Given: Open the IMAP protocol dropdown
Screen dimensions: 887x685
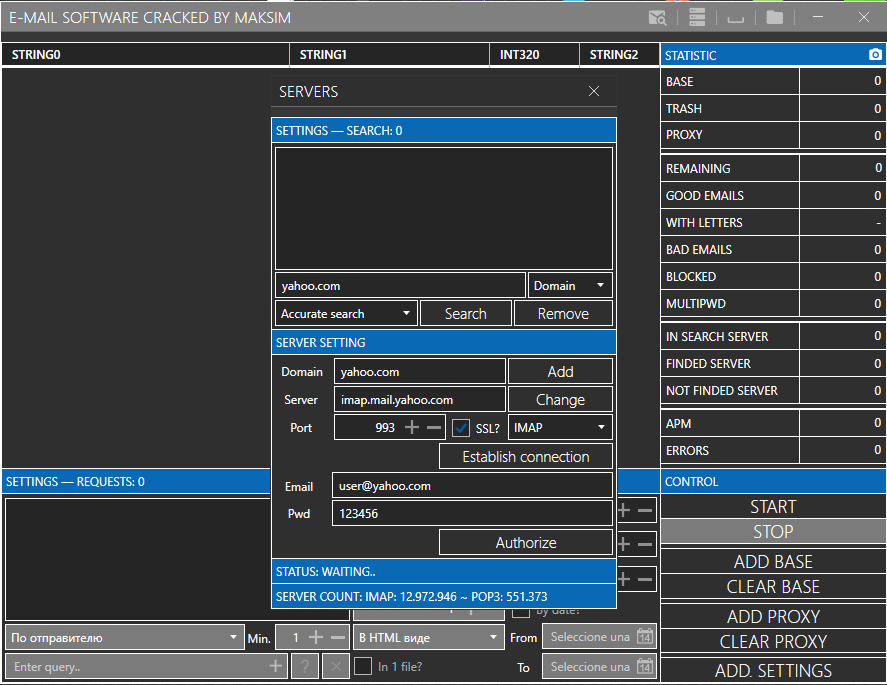Looking at the screenshot, I should [560, 428].
